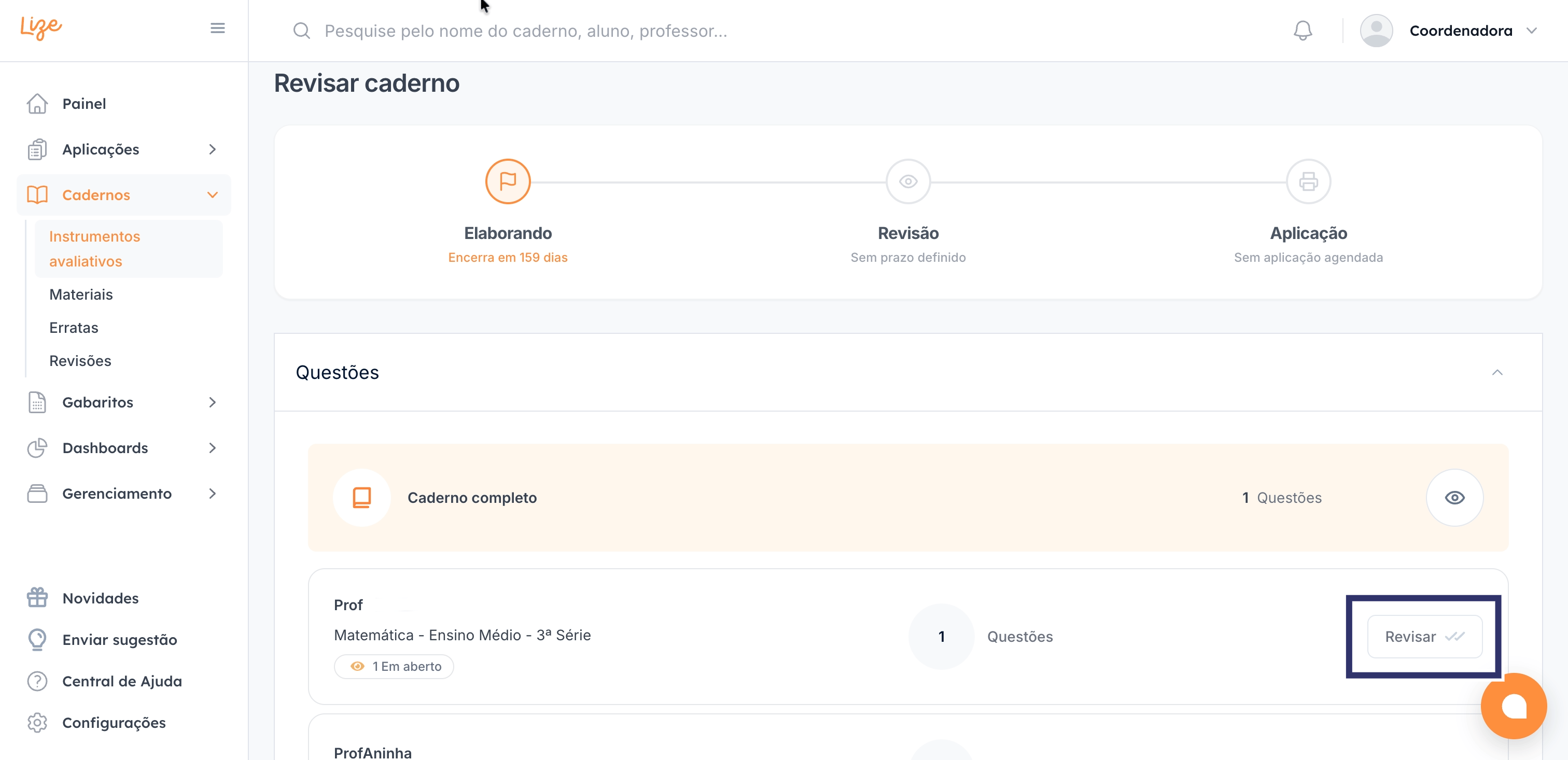Viewport: 1568px width, 760px height.
Task: Click the Aplicação printer step icon
Action: click(x=1308, y=181)
